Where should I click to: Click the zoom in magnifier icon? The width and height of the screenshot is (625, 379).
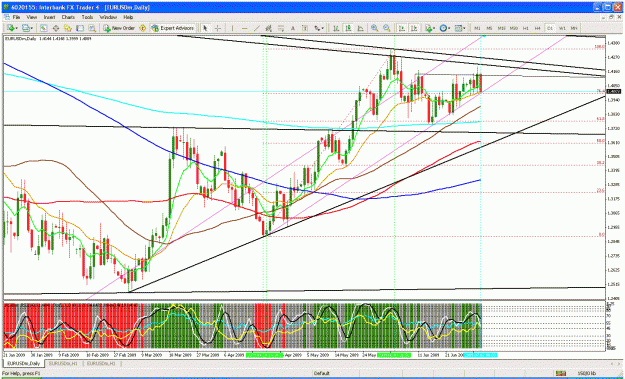[x=375, y=28]
